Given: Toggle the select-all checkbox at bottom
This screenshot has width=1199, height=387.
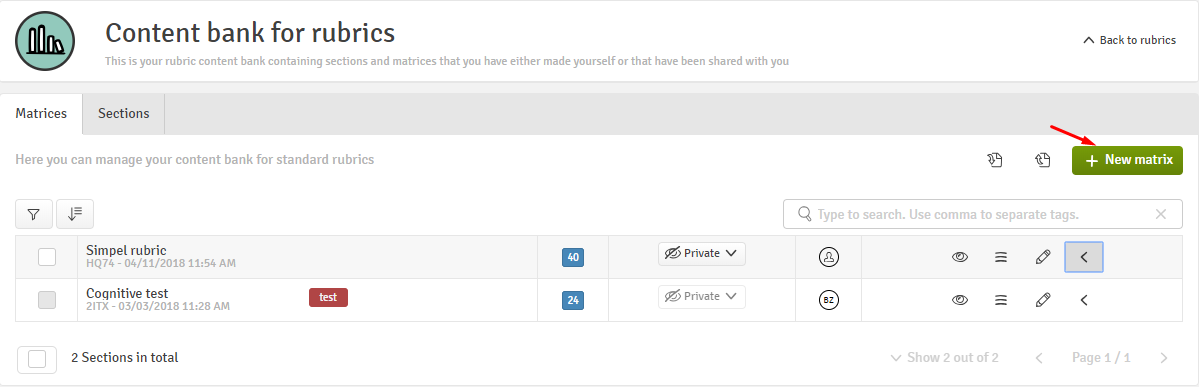Looking at the screenshot, I should pos(37,358).
